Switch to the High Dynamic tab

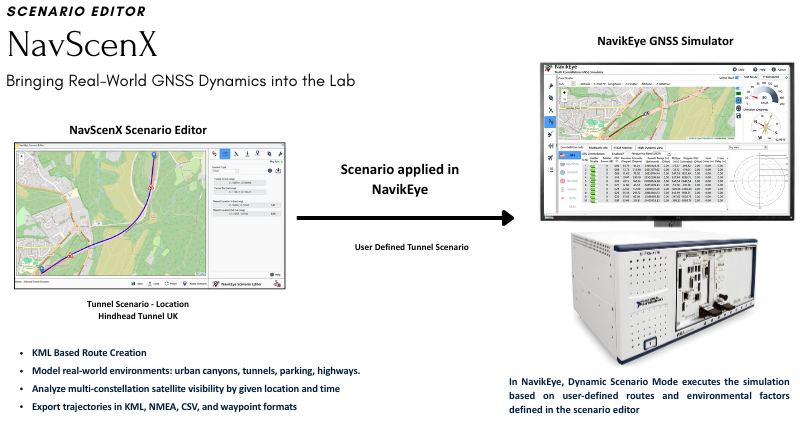pyautogui.click(x=650, y=147)
